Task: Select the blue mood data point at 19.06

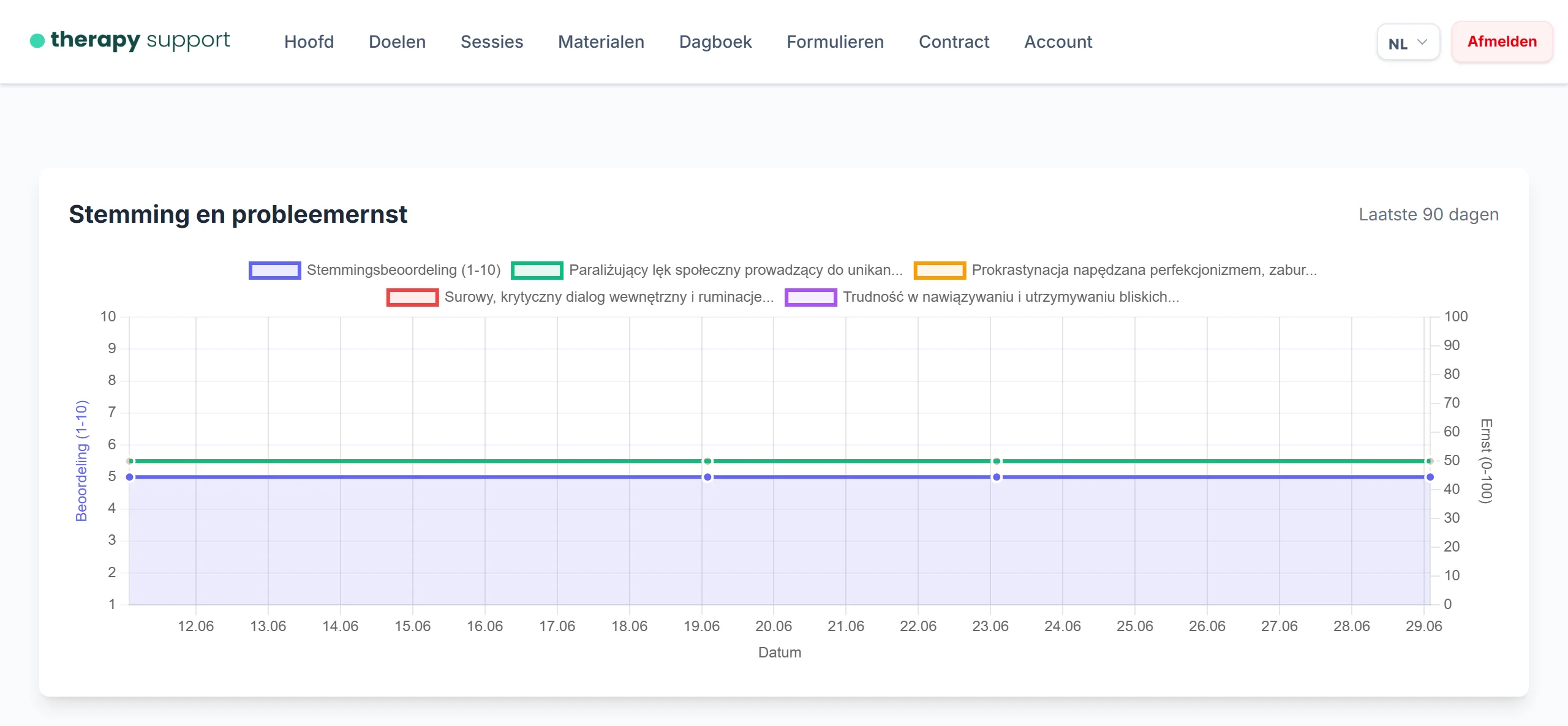Action: [x=707, y=477]
